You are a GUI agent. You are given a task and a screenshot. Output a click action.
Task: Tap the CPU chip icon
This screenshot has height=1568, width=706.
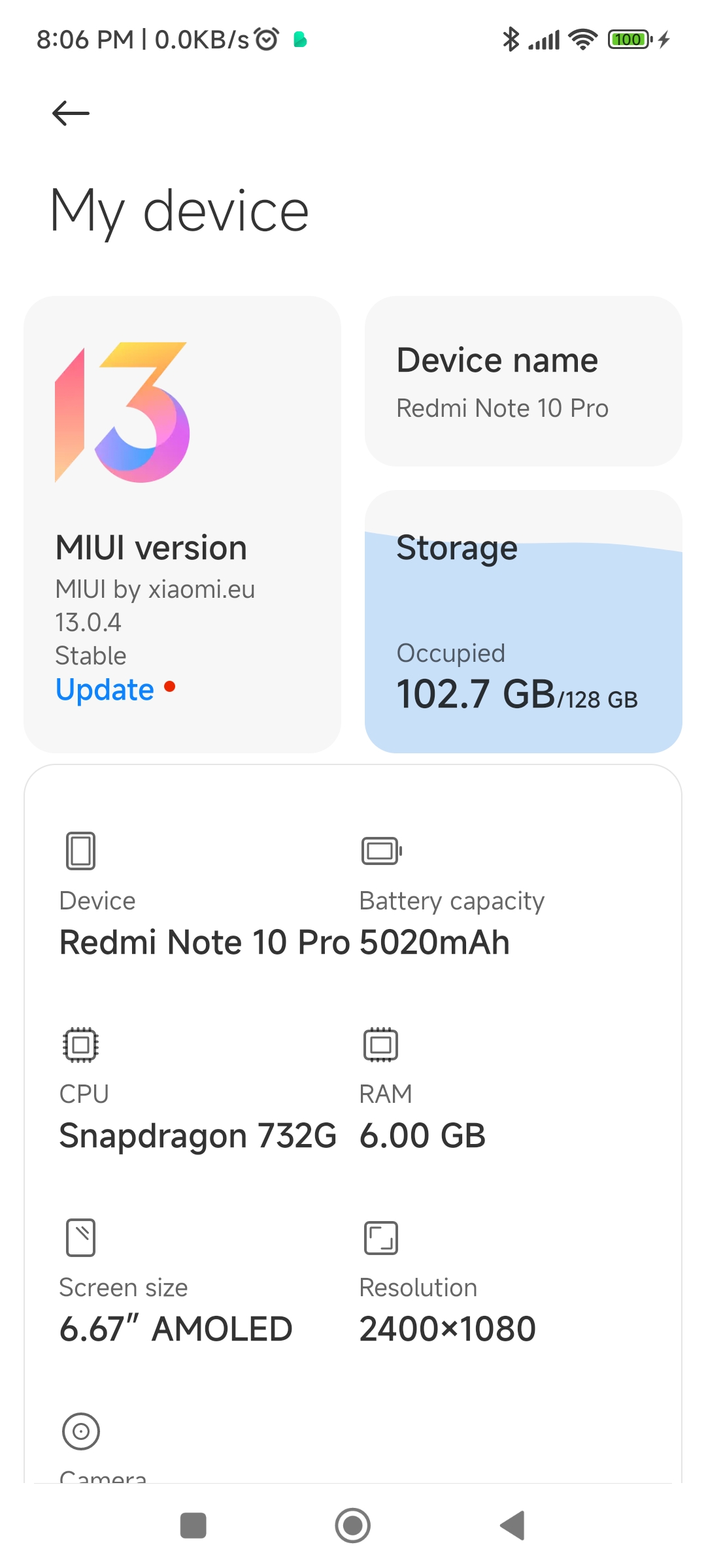tap(80, 1044)
